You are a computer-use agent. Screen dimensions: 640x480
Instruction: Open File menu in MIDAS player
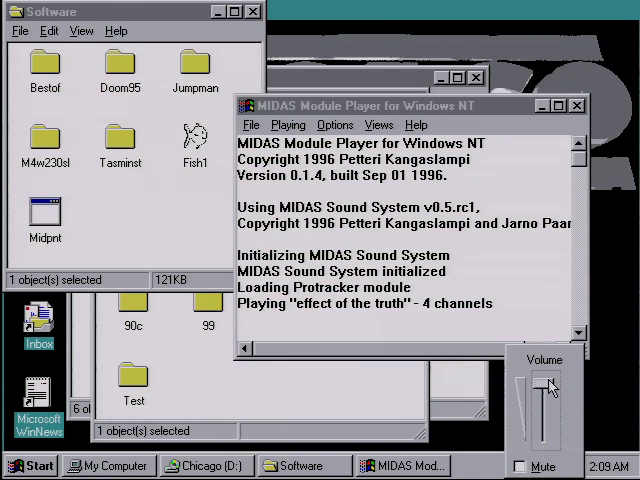pos(251,125)
